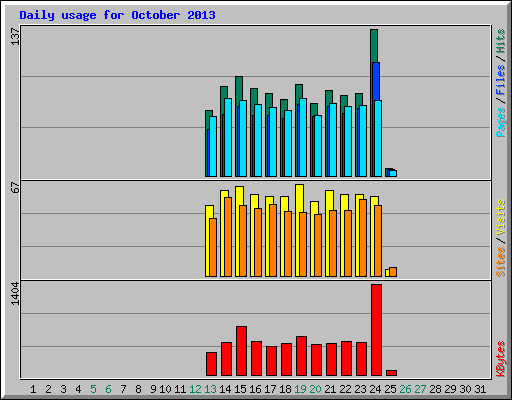
Task: Click the red KBytes bar for day 19
Action: (x=301, y=356)
